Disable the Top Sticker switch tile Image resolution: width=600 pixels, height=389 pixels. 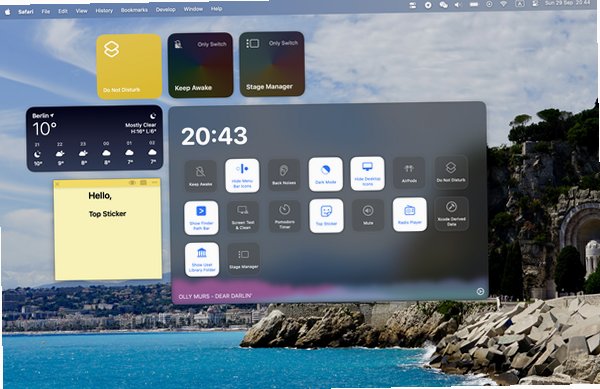coord(326,216)
